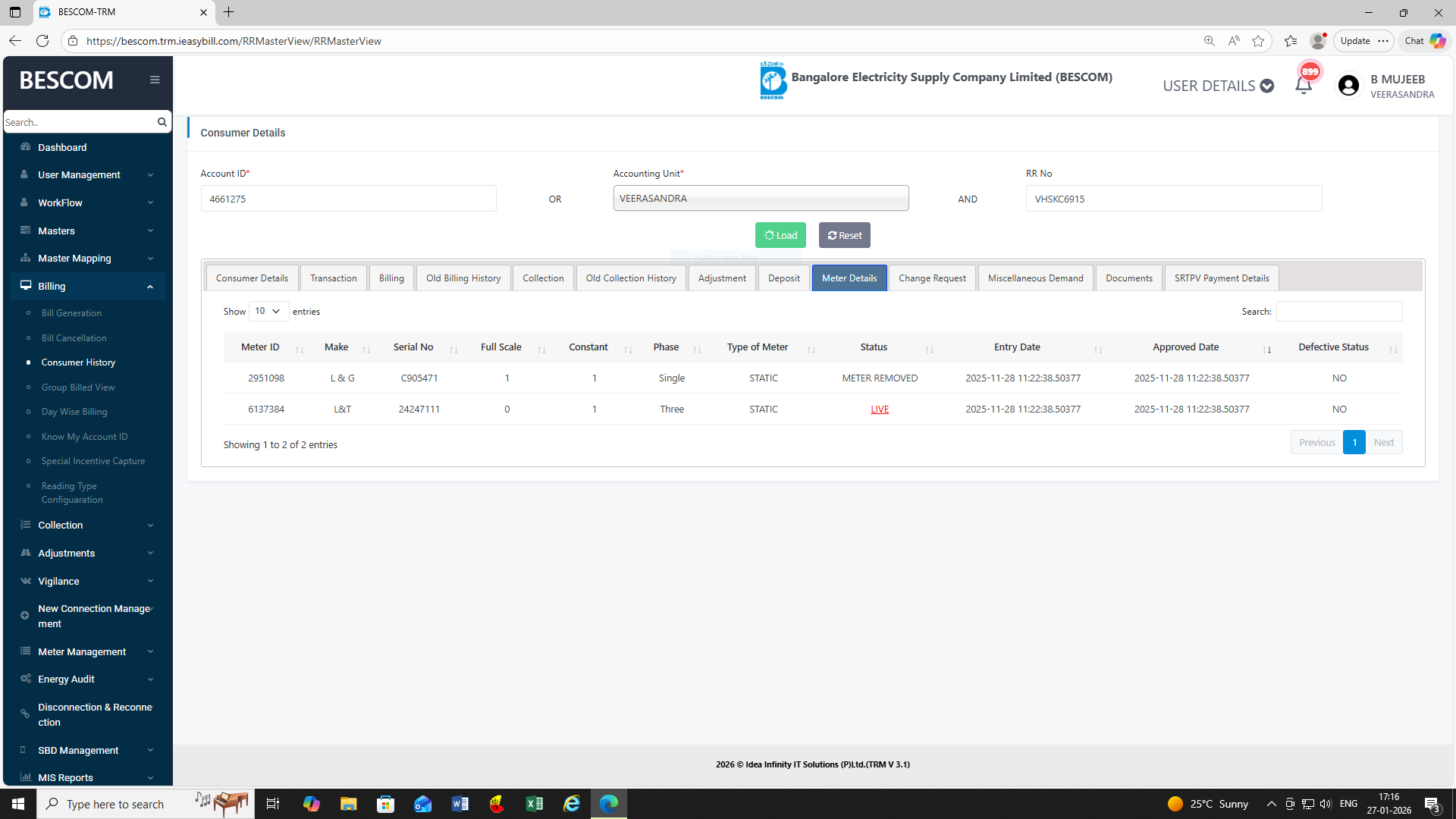Click browser refresh icon
This screenshot has height=819, width=1456.
coord(42,41)
